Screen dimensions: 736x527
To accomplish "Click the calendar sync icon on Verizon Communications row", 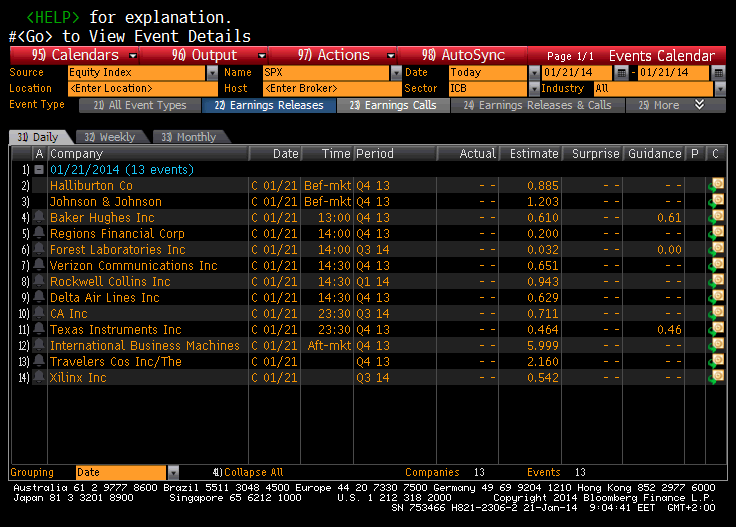I will coord(716,265).
